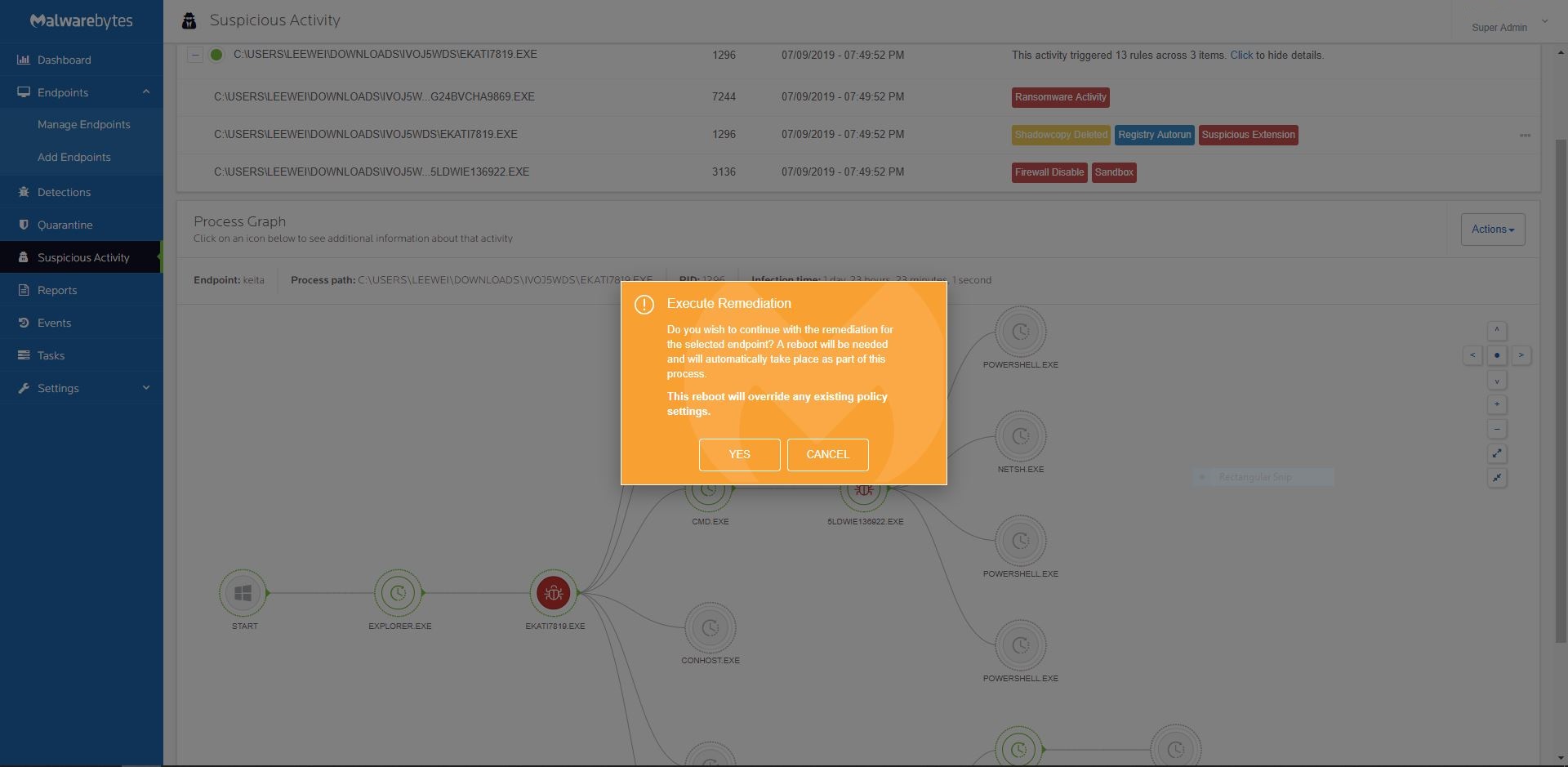Pan the process graph to the right
The width and height of the screenshot is (1568, 767).
pos(1521,355)
